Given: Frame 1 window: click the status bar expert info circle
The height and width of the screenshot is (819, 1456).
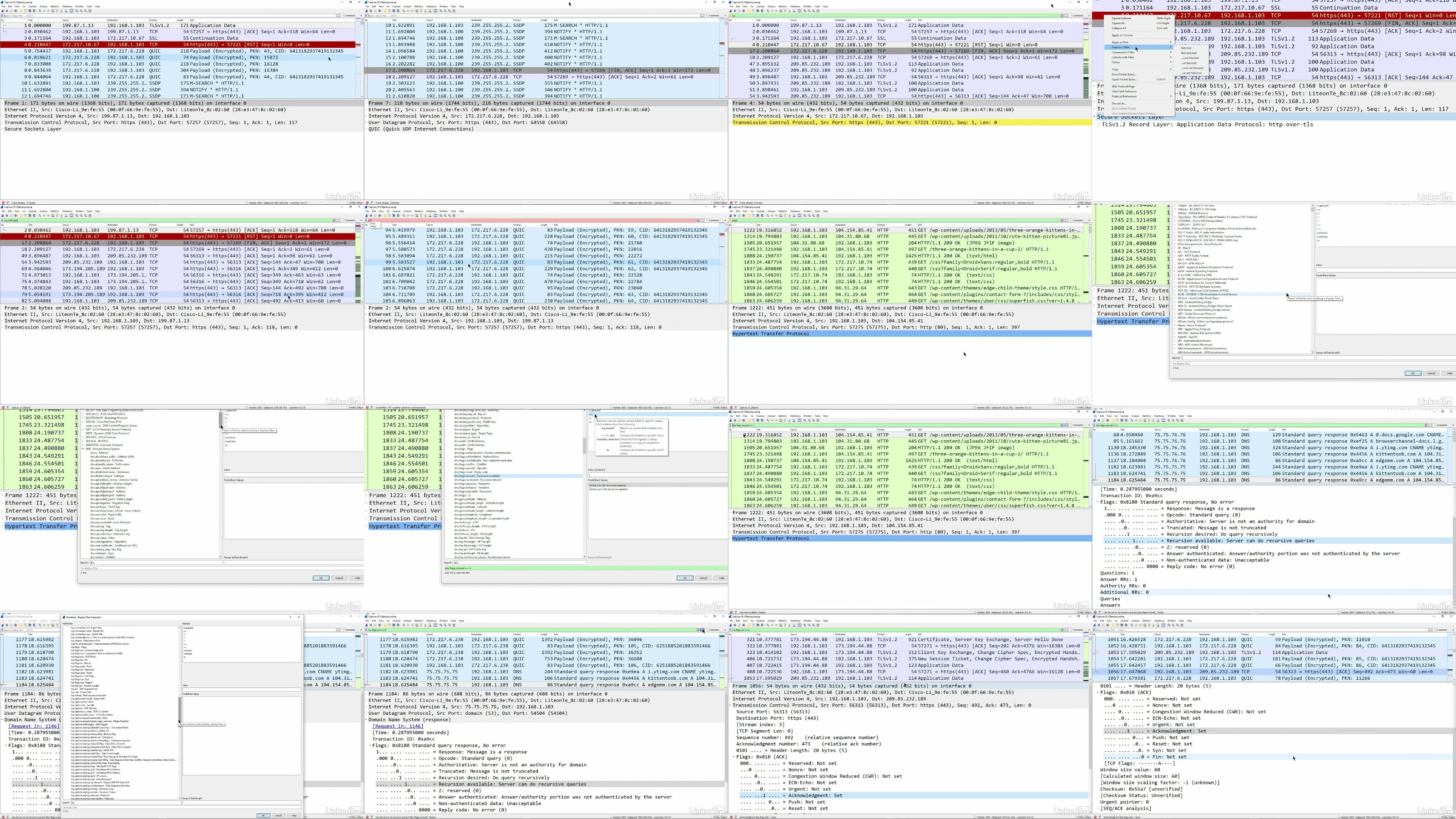Looking at the screenshot, I should (2, 202).
